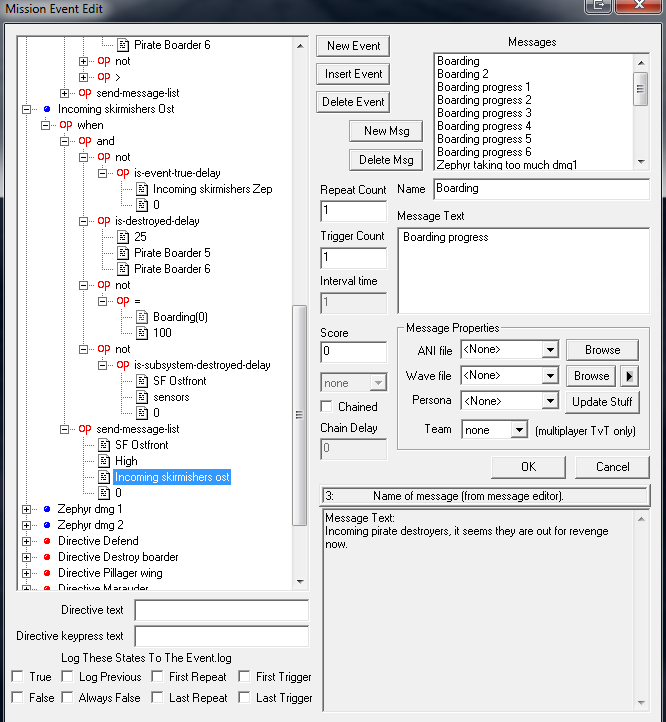
Task: Enable the First Repeat checkbox
Action: 158,676
